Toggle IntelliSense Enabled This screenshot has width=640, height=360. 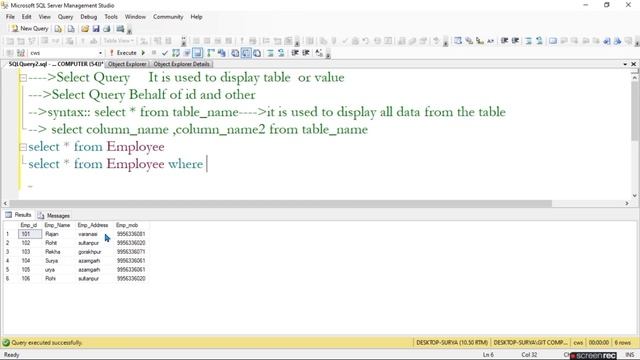[x=198, y=53]
